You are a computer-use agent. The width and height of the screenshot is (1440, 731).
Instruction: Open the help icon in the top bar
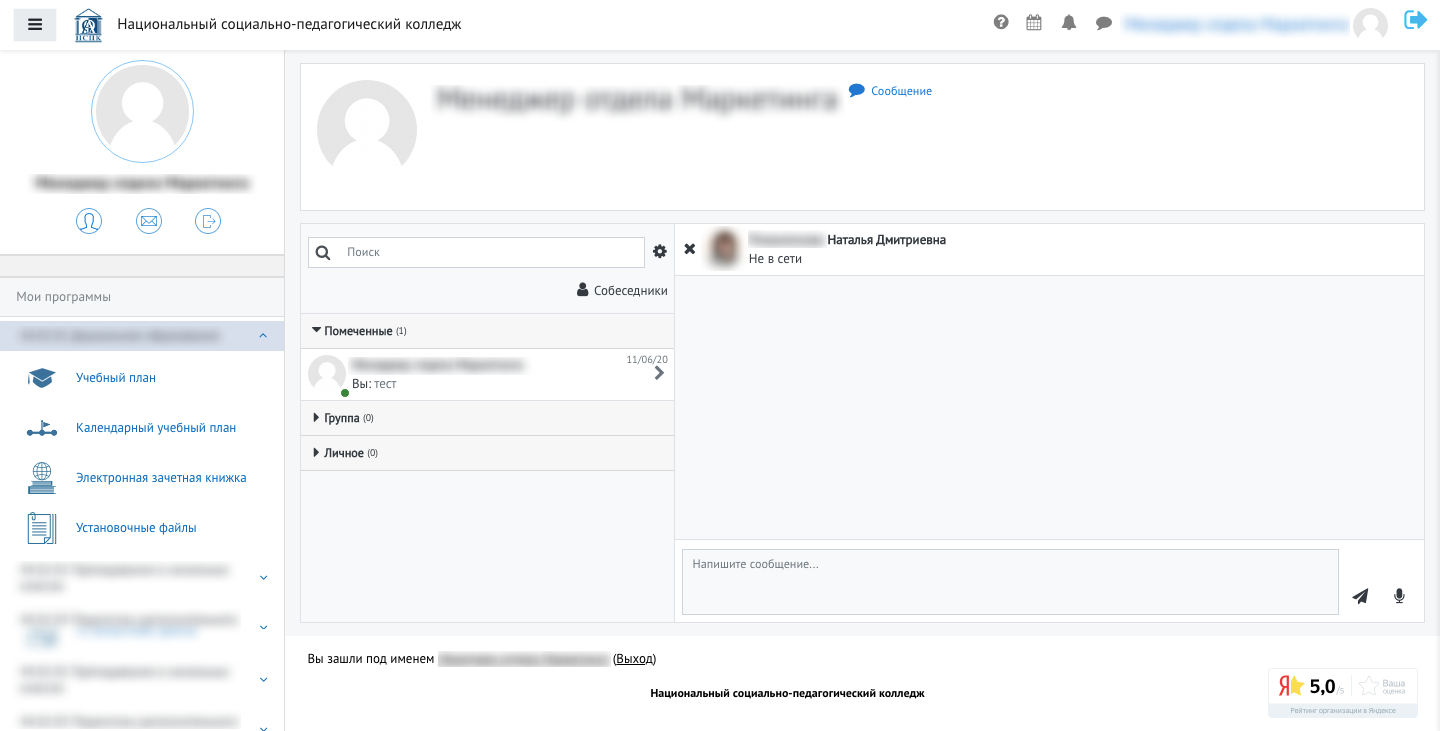(1001, 21)
